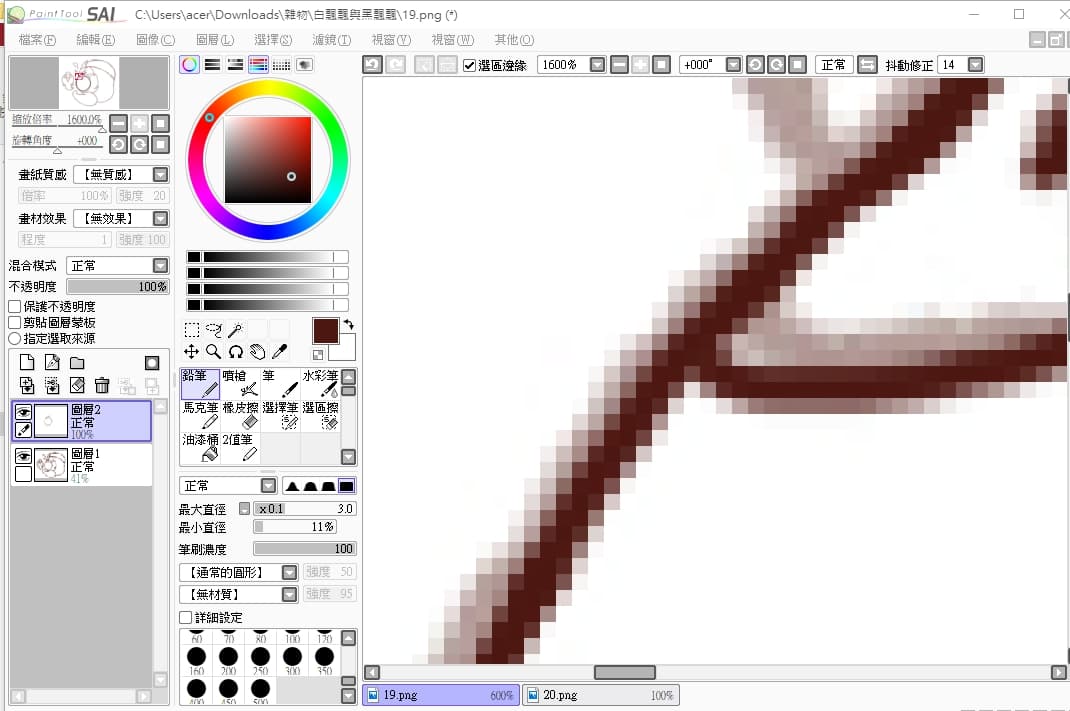Pick the zoom magnifier tool
This screenshot has height=711, width=1070.
tap(214, 352)
